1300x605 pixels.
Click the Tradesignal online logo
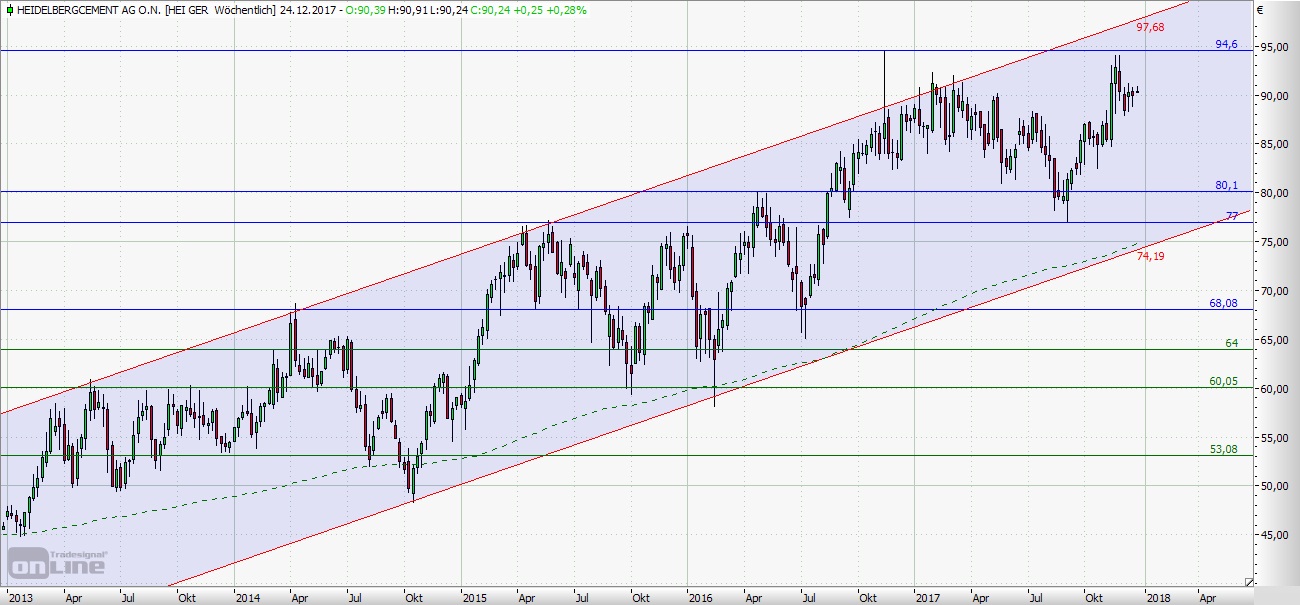tap(58, 563)
